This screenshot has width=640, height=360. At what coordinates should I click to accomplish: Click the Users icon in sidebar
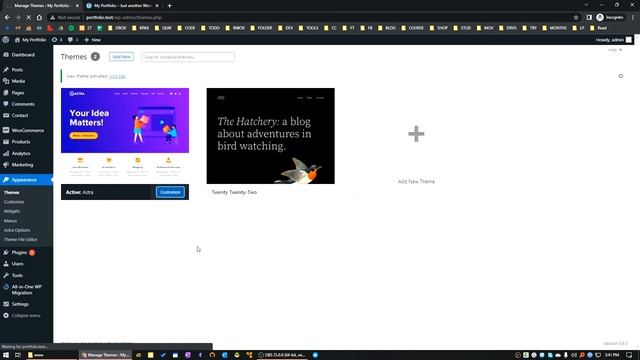6,264
